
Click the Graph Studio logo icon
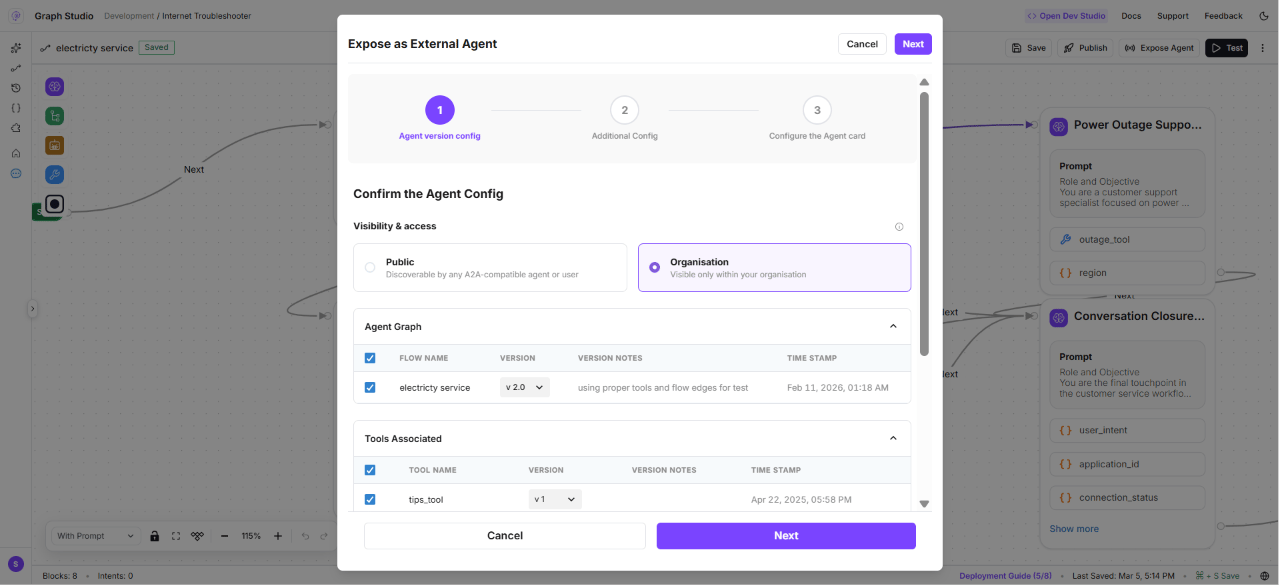[16, 16]
